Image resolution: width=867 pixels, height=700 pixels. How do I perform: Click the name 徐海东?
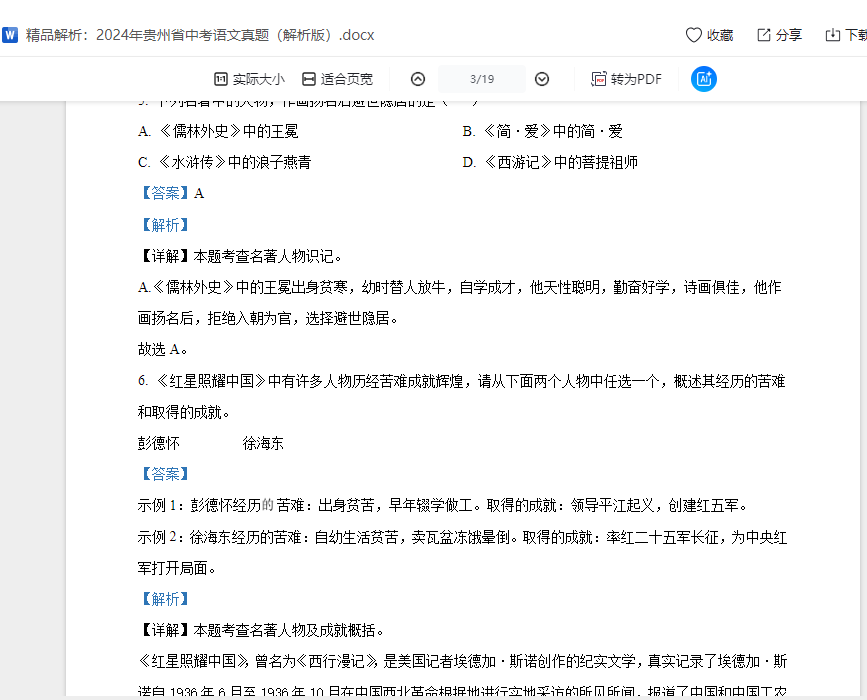pyautogui.click(x=263, y=443)
